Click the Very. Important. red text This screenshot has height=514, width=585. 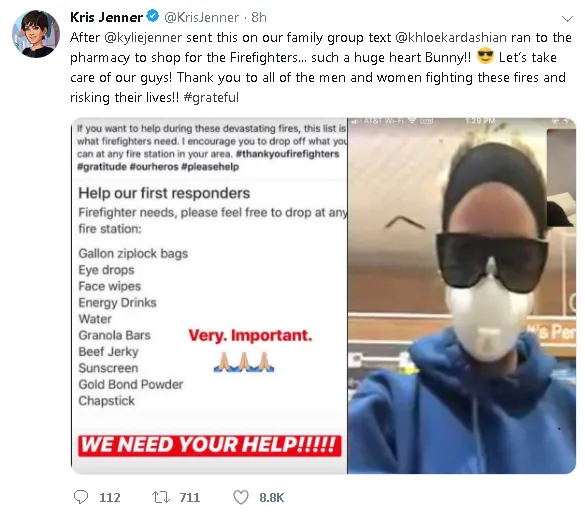point(250,335)
